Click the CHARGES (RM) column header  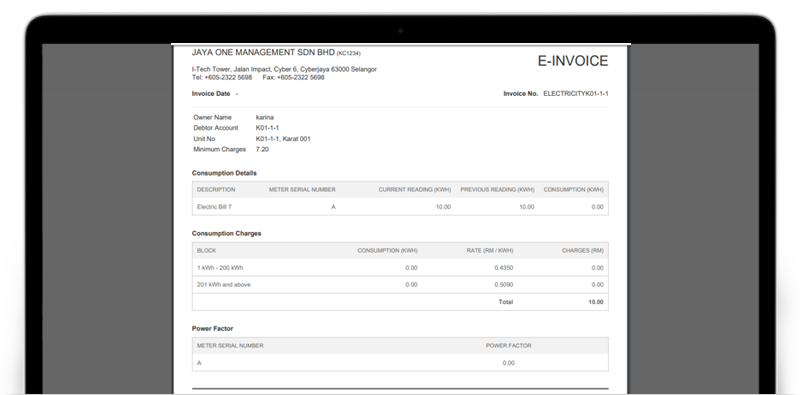(583, 251)
